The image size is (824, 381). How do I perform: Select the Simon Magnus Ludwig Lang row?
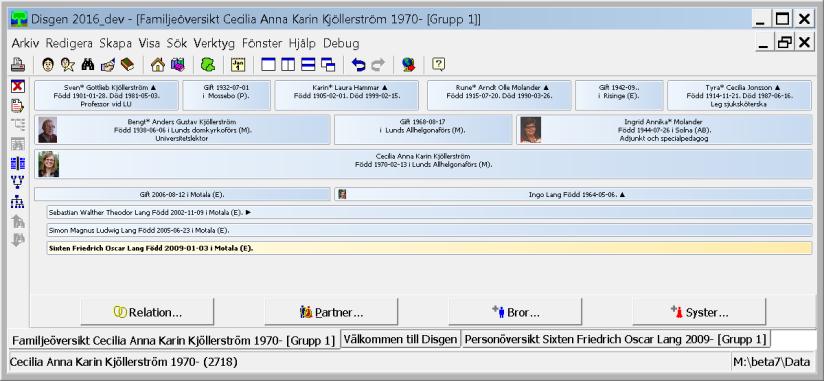pos(429,230)
